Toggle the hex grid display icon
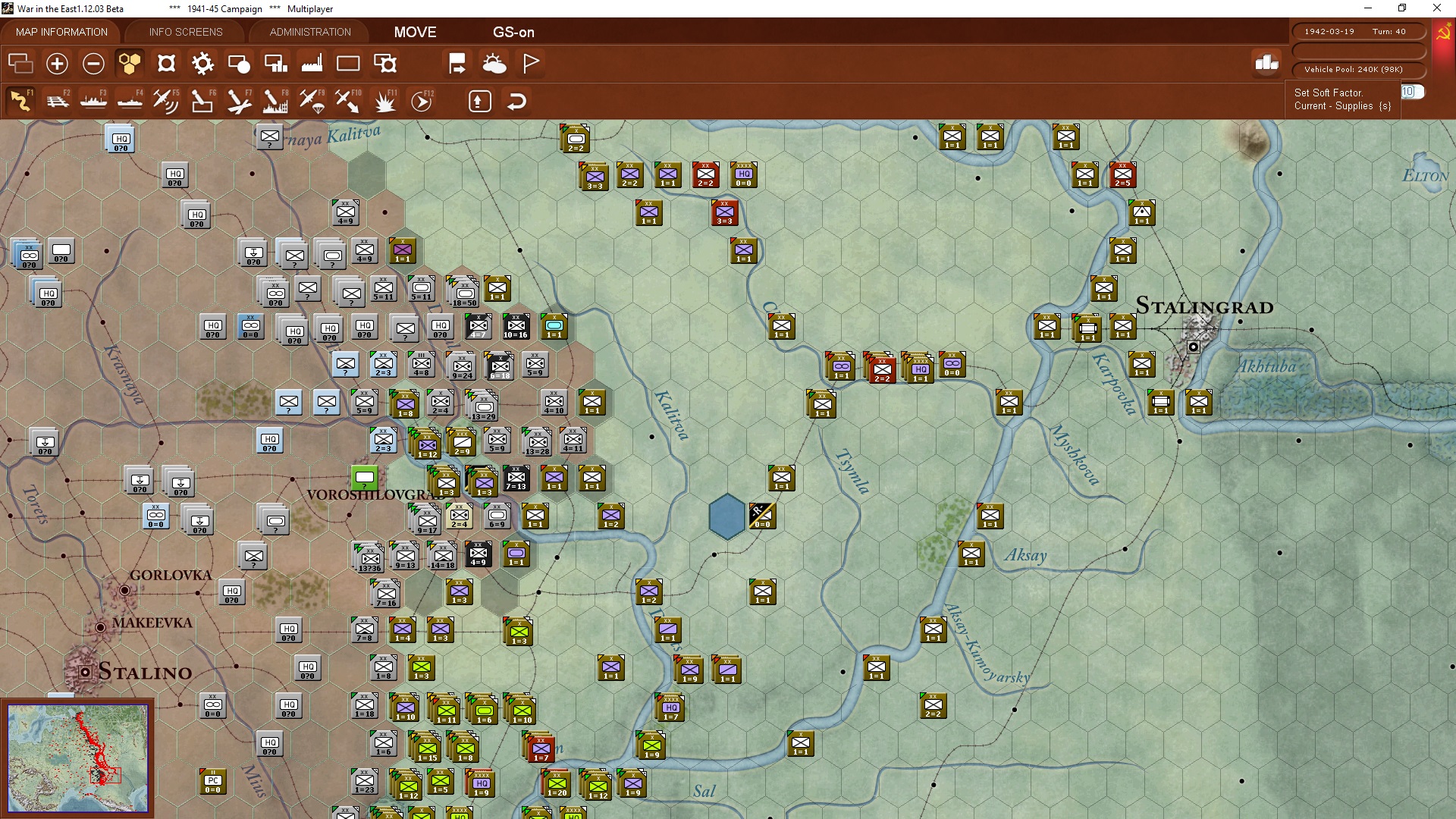This screenshot has height=819, width=1456. click(130, 64)
